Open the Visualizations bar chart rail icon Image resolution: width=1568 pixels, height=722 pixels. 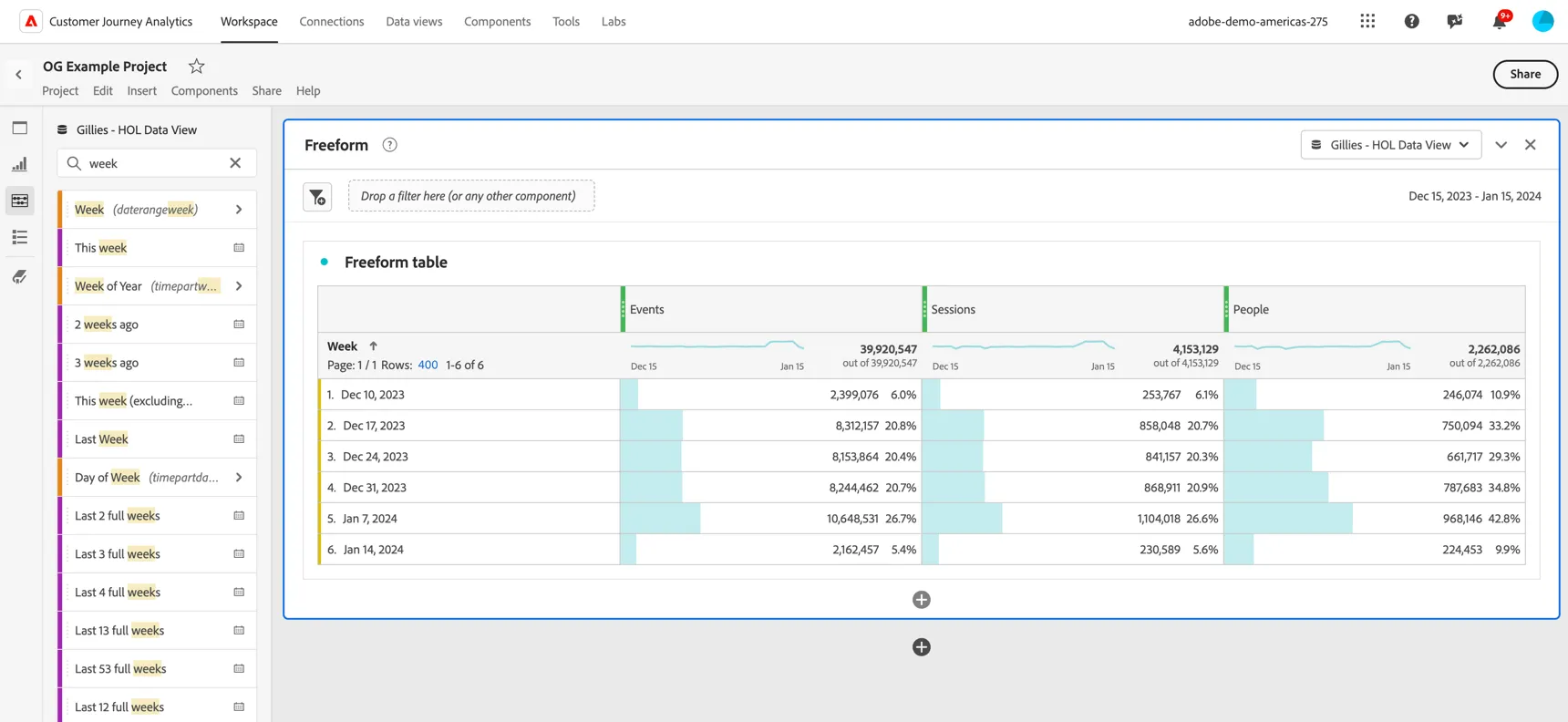coord(19,164)
